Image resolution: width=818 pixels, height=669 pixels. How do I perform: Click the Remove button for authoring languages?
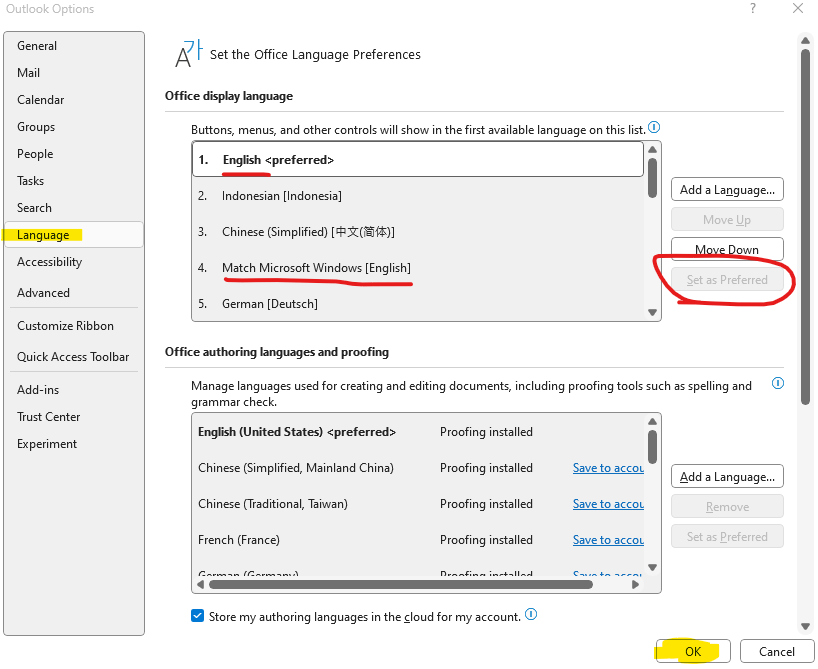[727, 506]
